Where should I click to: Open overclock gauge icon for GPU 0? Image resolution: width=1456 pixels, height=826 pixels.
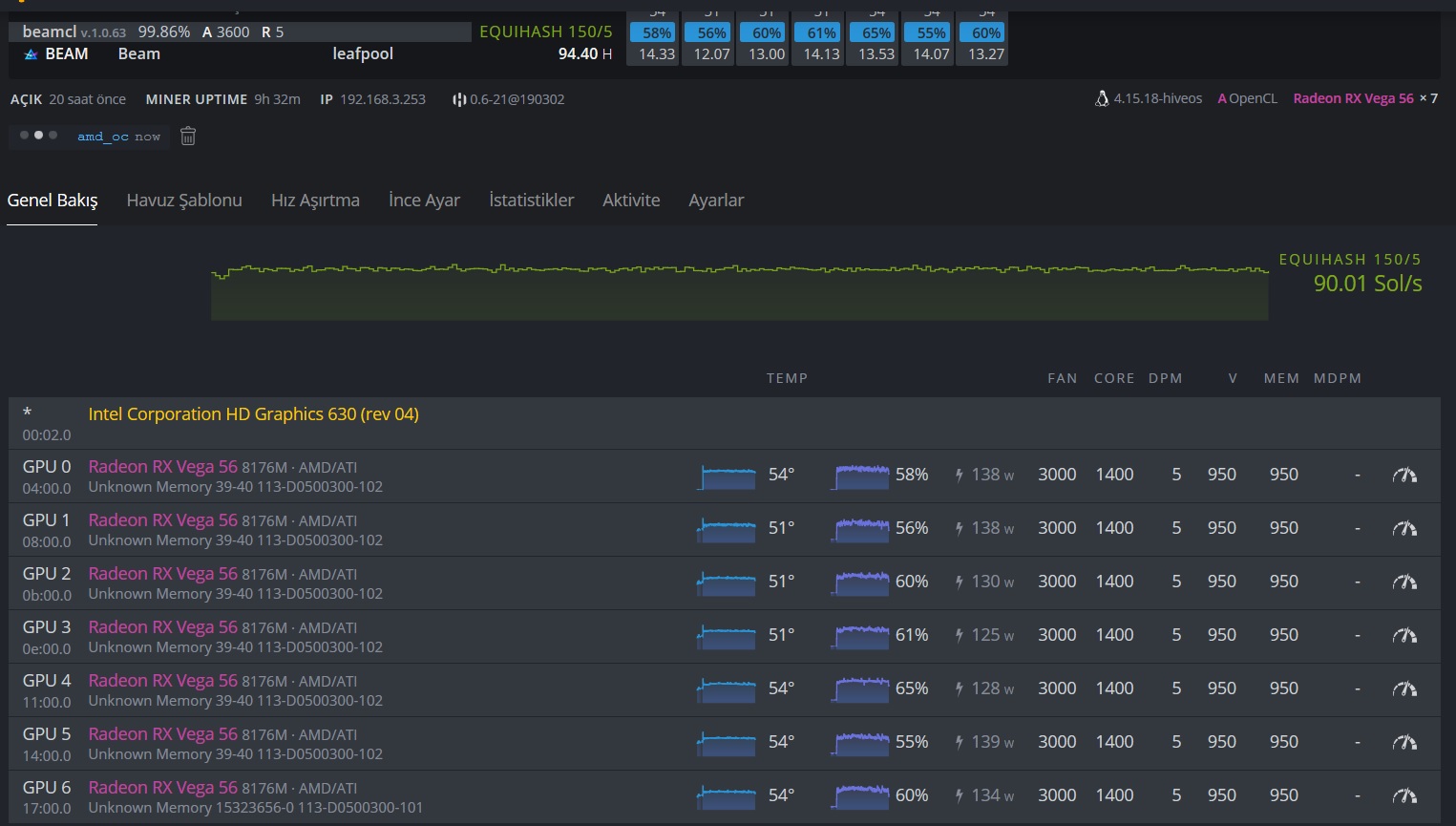[1404, 475]
